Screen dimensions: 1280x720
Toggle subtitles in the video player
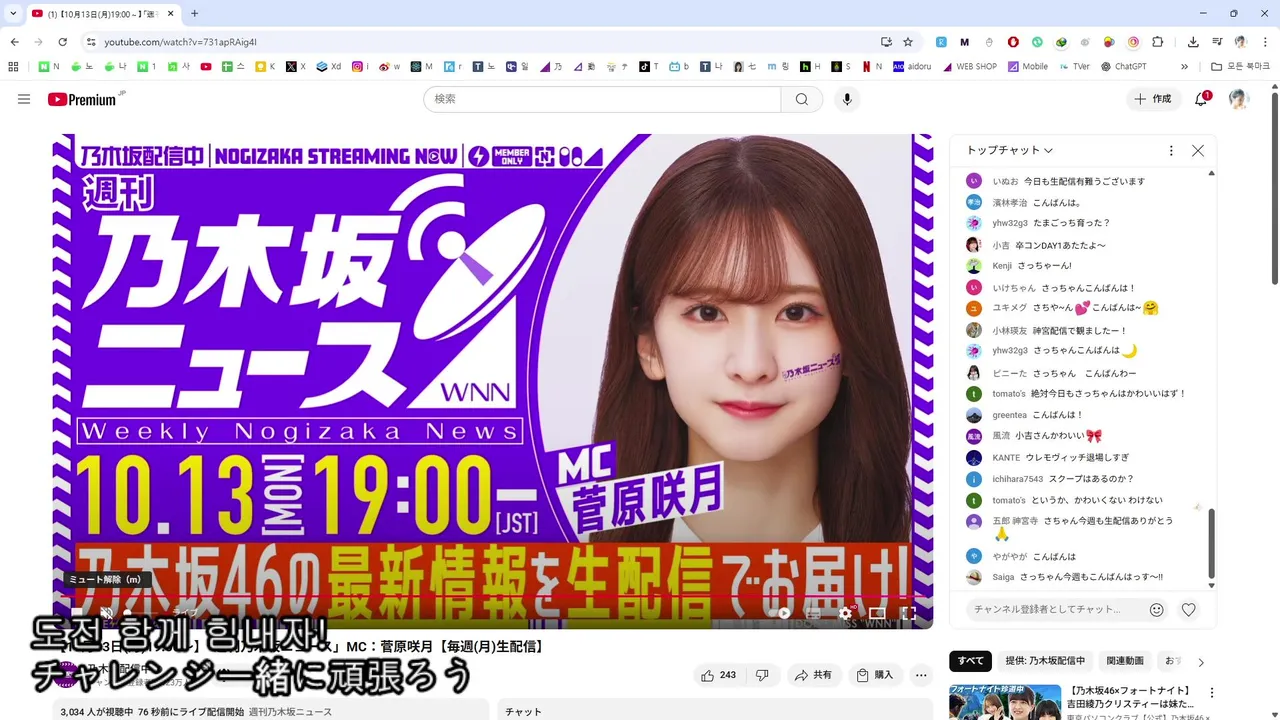pyautogui.click(x=814, y=613)
